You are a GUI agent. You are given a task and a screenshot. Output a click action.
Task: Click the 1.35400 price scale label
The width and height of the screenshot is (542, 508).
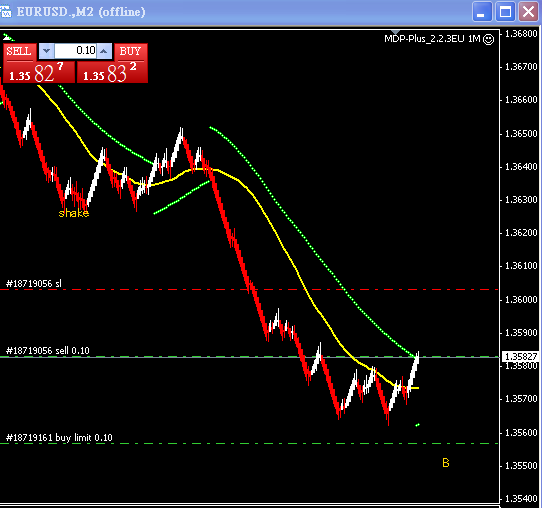pyautogui.click(x=521, y=499)
